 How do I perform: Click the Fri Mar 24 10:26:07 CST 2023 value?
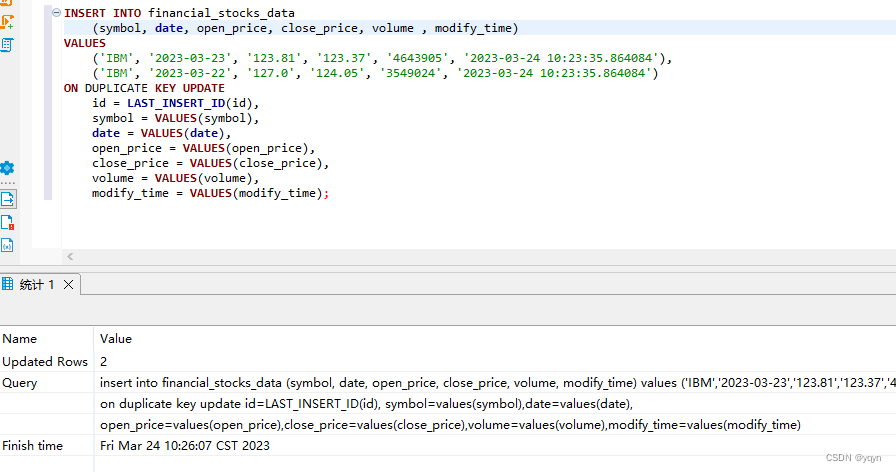[x=185, y=446]
